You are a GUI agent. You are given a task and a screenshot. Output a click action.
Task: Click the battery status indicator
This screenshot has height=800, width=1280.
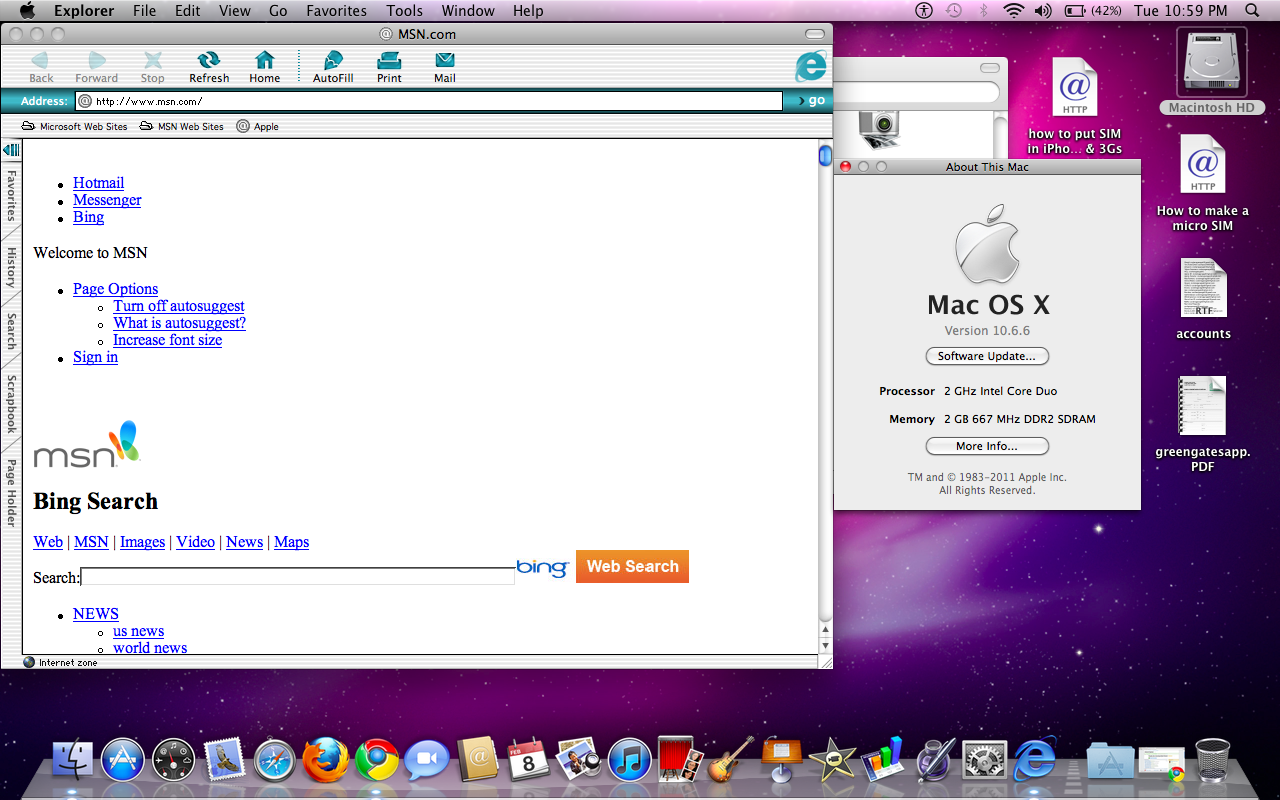(x=1092, y=11)
